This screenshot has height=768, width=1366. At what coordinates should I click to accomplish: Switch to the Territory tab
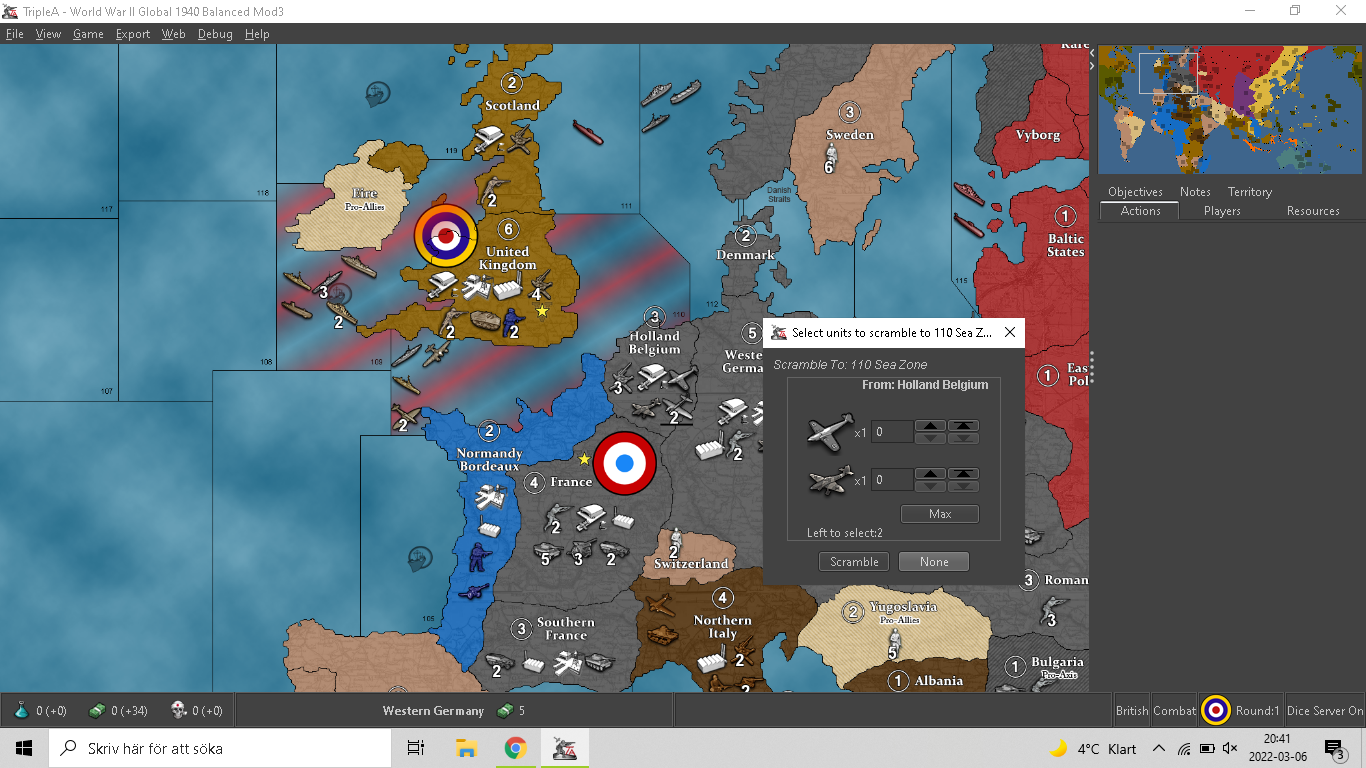(x=1250, y=192)
